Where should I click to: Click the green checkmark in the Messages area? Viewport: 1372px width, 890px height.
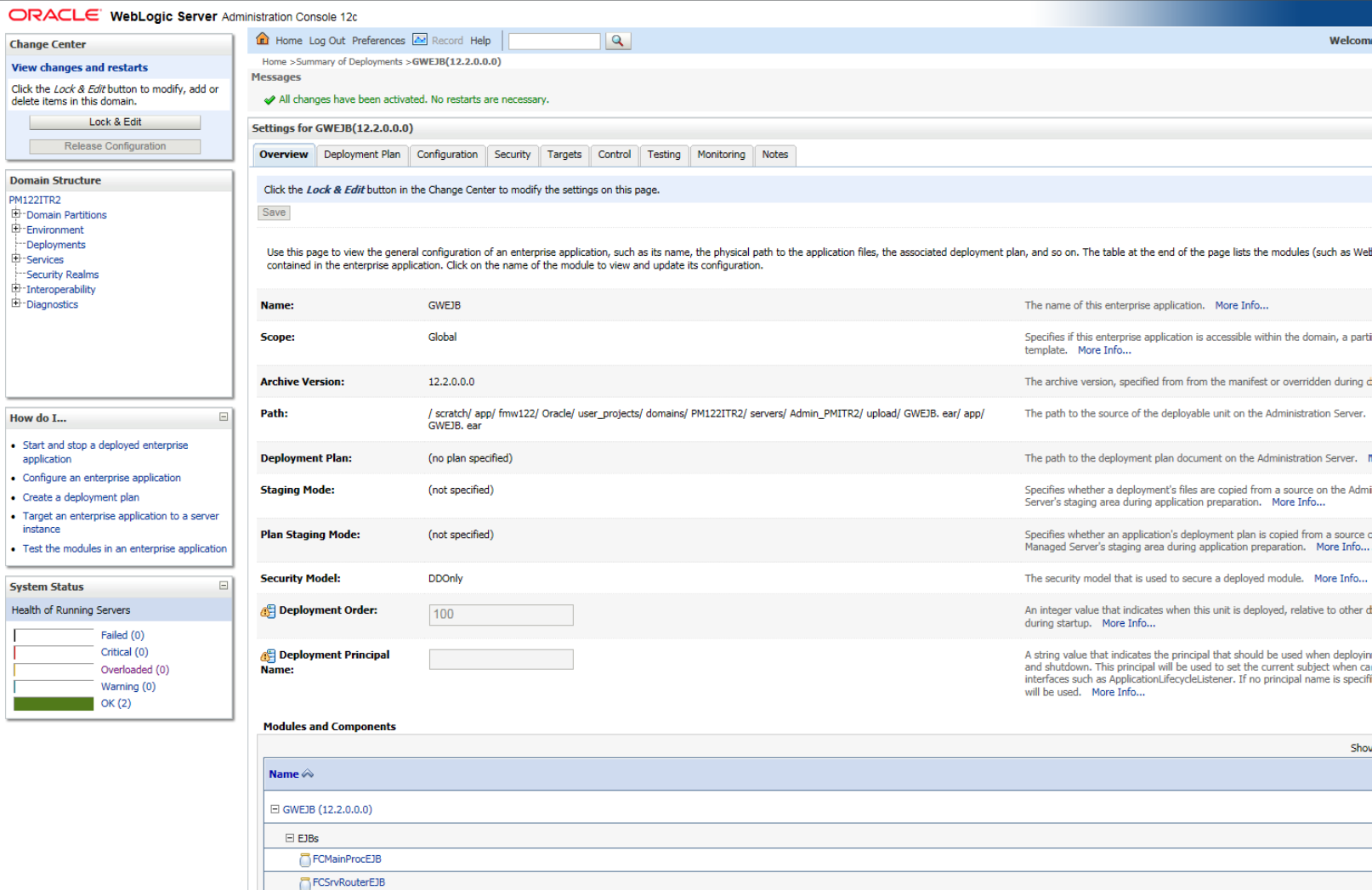tap(270, 99)
